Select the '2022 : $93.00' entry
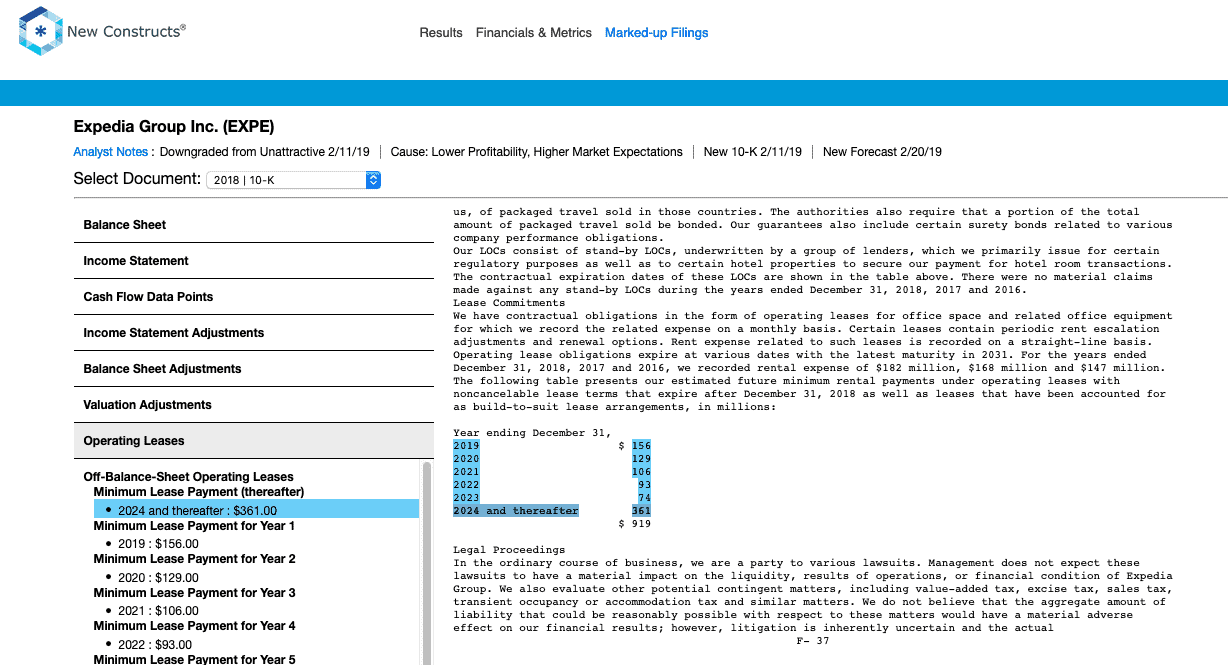Image resolution: width=1228 pixels, height=665 pixels. pos(155,644)
